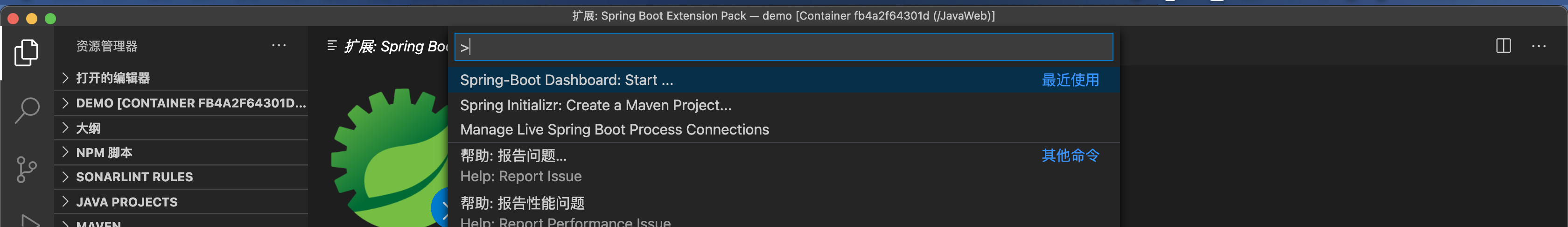This screenshot has height=227, width=1568.
Task: Choose Spring Initializr: Create a Maven Project
Action: tap(595, 105)
